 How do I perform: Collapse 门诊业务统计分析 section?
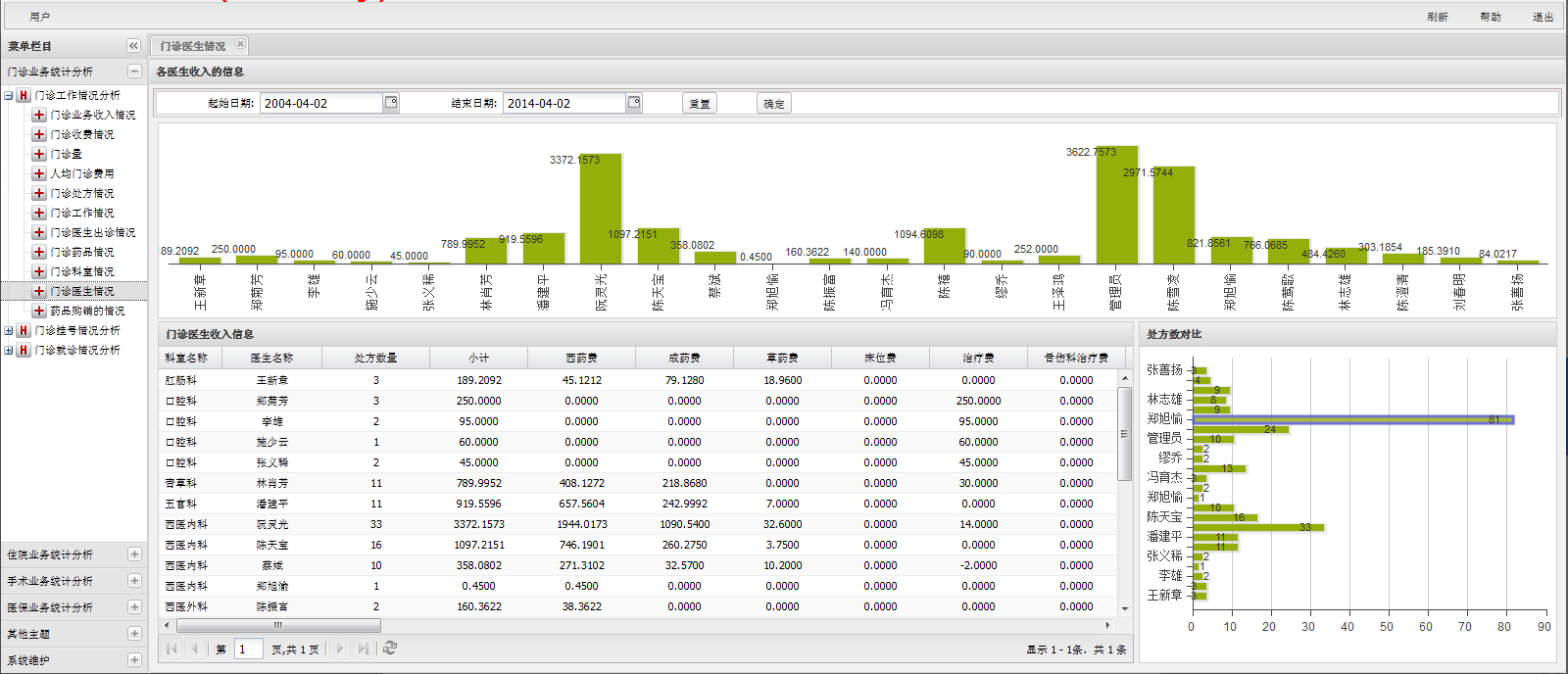tap(134, 72)
